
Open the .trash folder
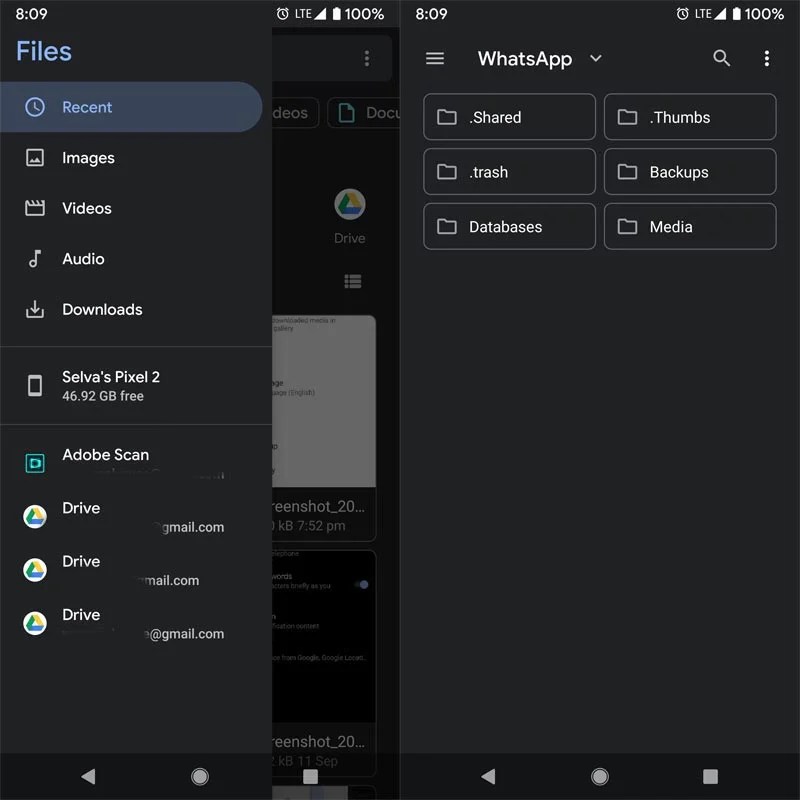click(x=509, y=171)
